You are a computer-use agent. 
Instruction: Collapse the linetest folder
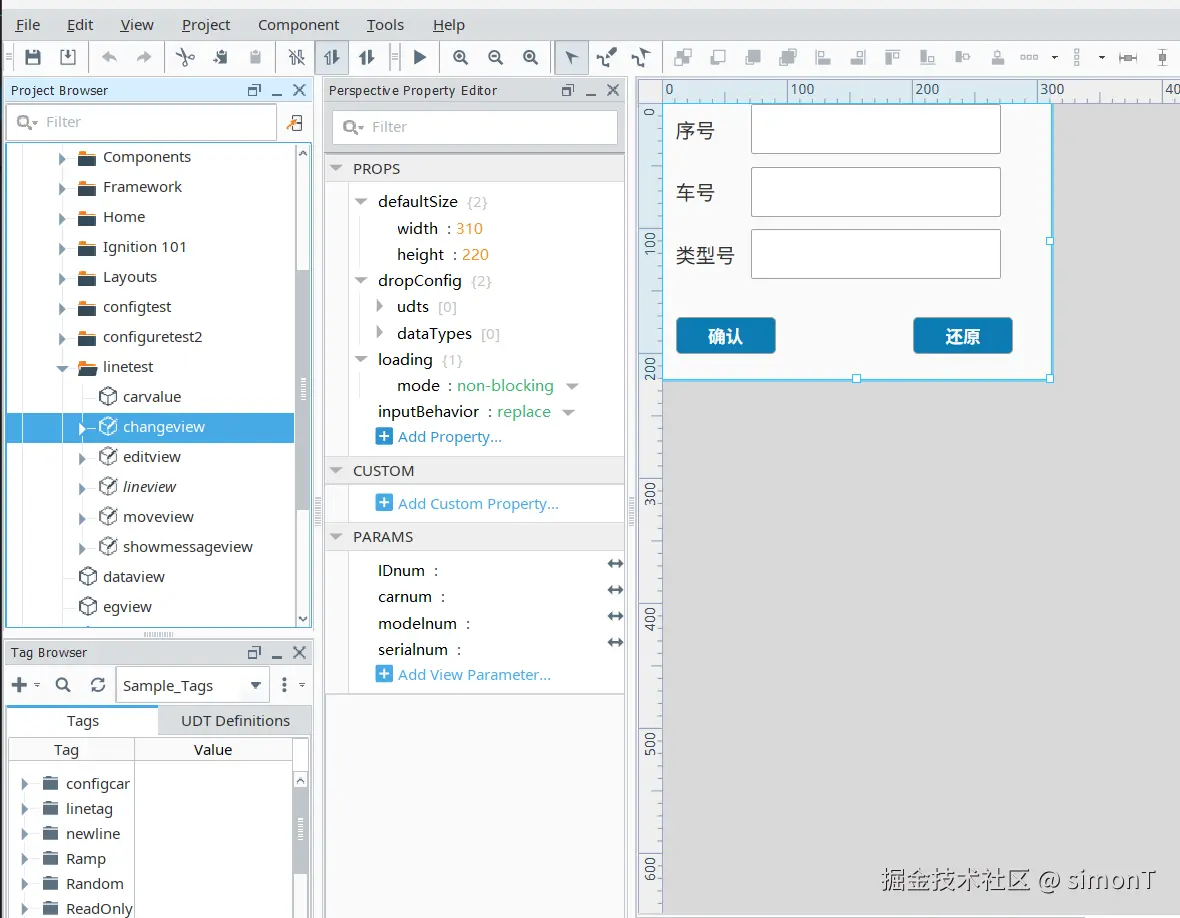[62, 368]
